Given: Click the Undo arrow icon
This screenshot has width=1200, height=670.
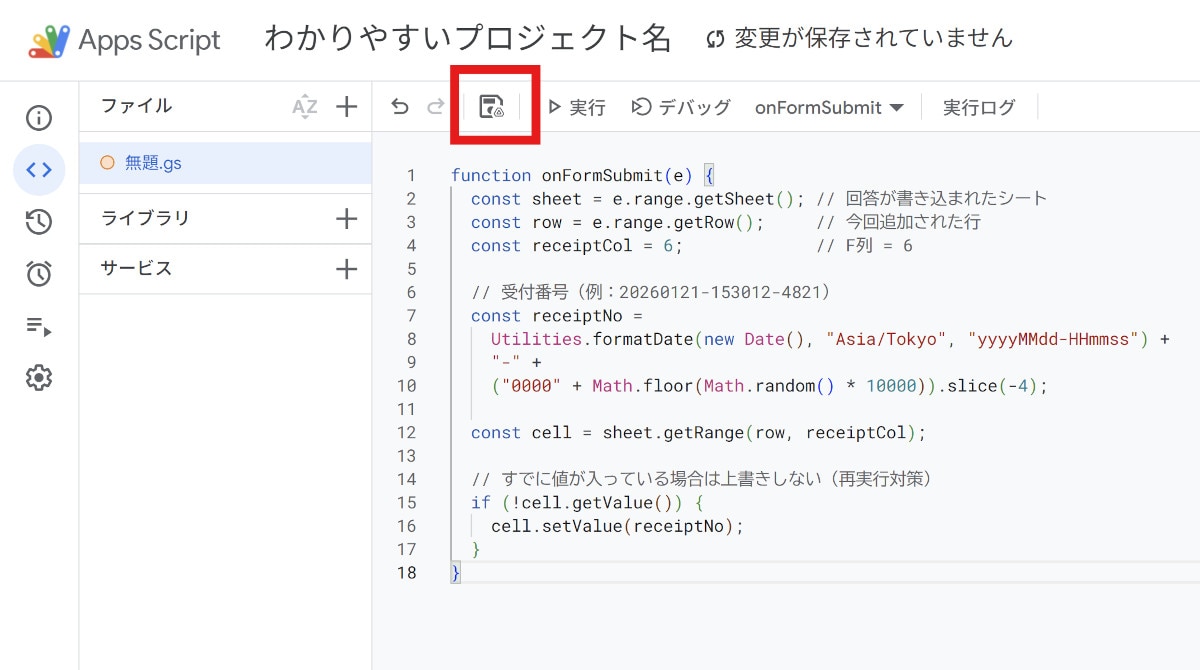Looking at the screenshot, I should pos(400,107).
